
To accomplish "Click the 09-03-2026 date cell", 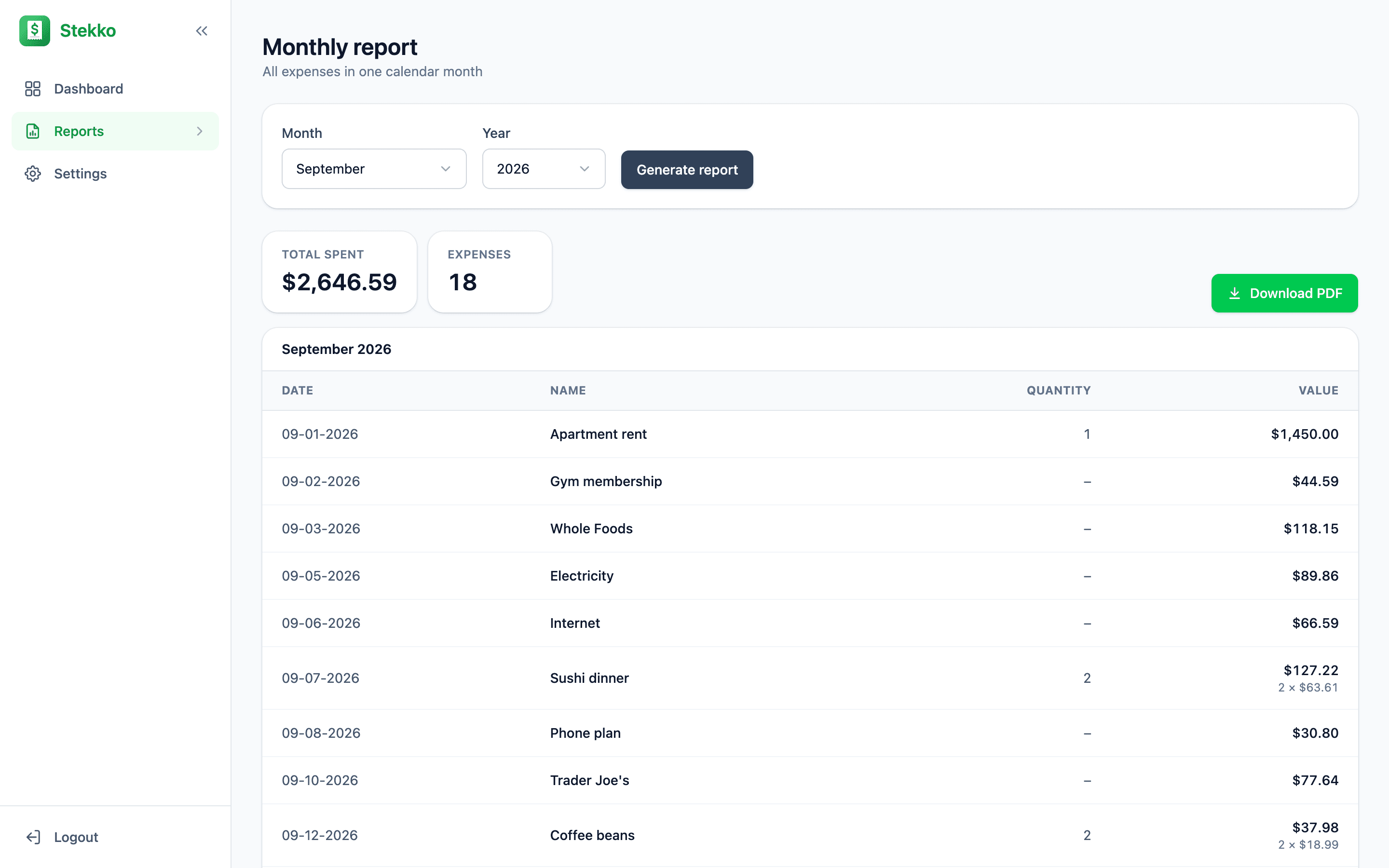I will pyautogui.click(x=321, y=529).
